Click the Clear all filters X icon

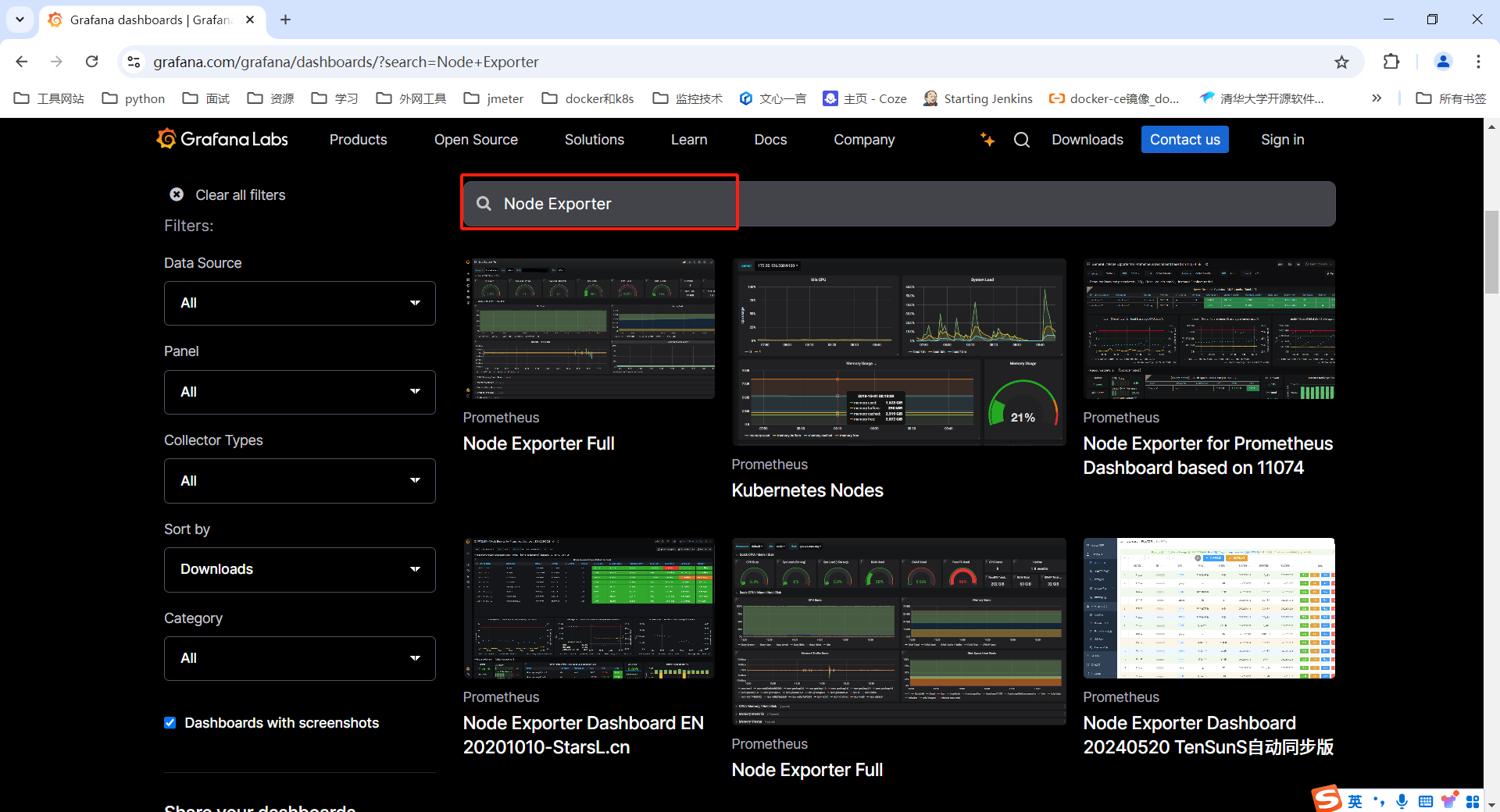click(x=177, y=194)
